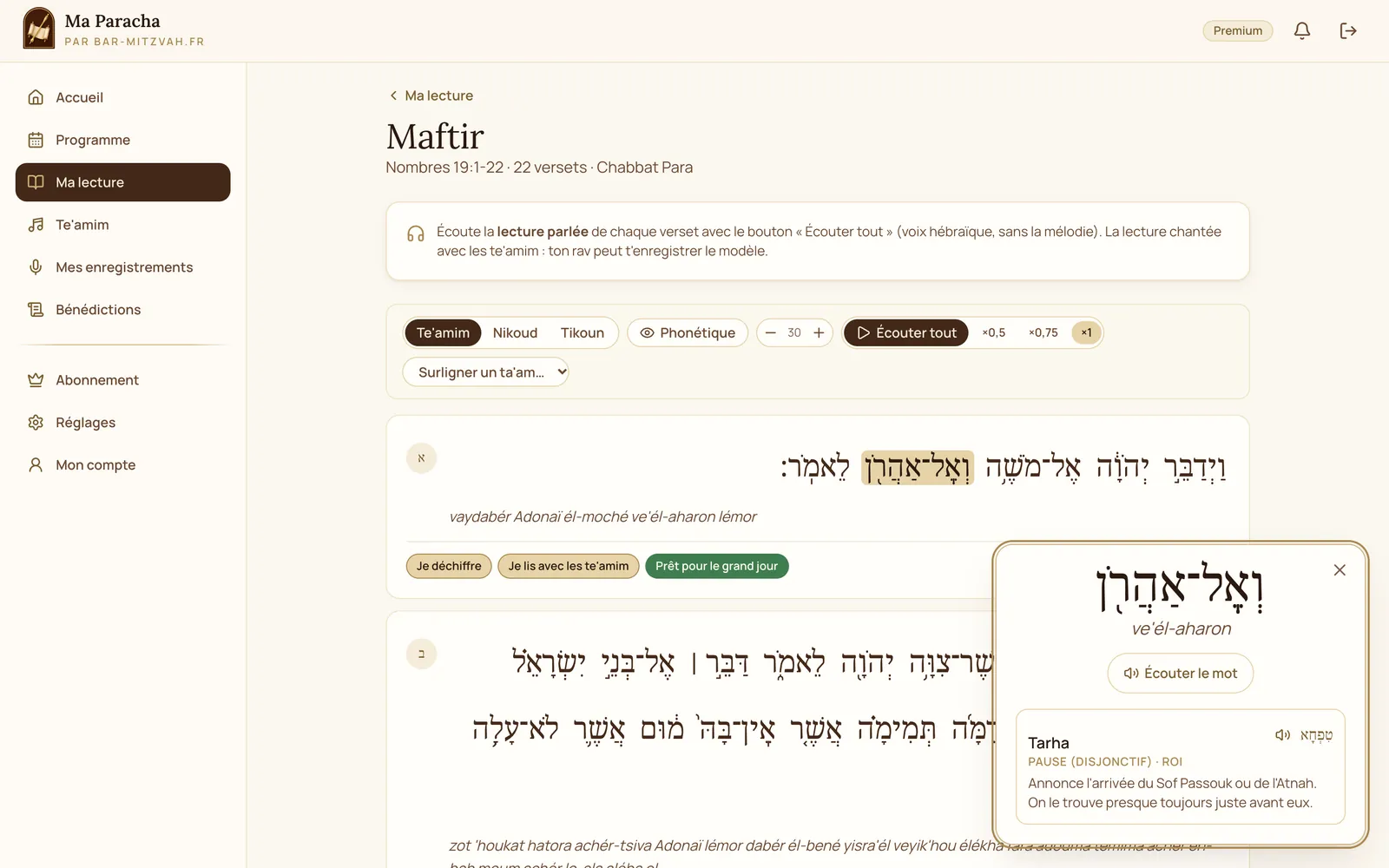1389x868 pixels.
Task: Click the word לֵאמֹר in verse one
Action: (x=815, y=468)
